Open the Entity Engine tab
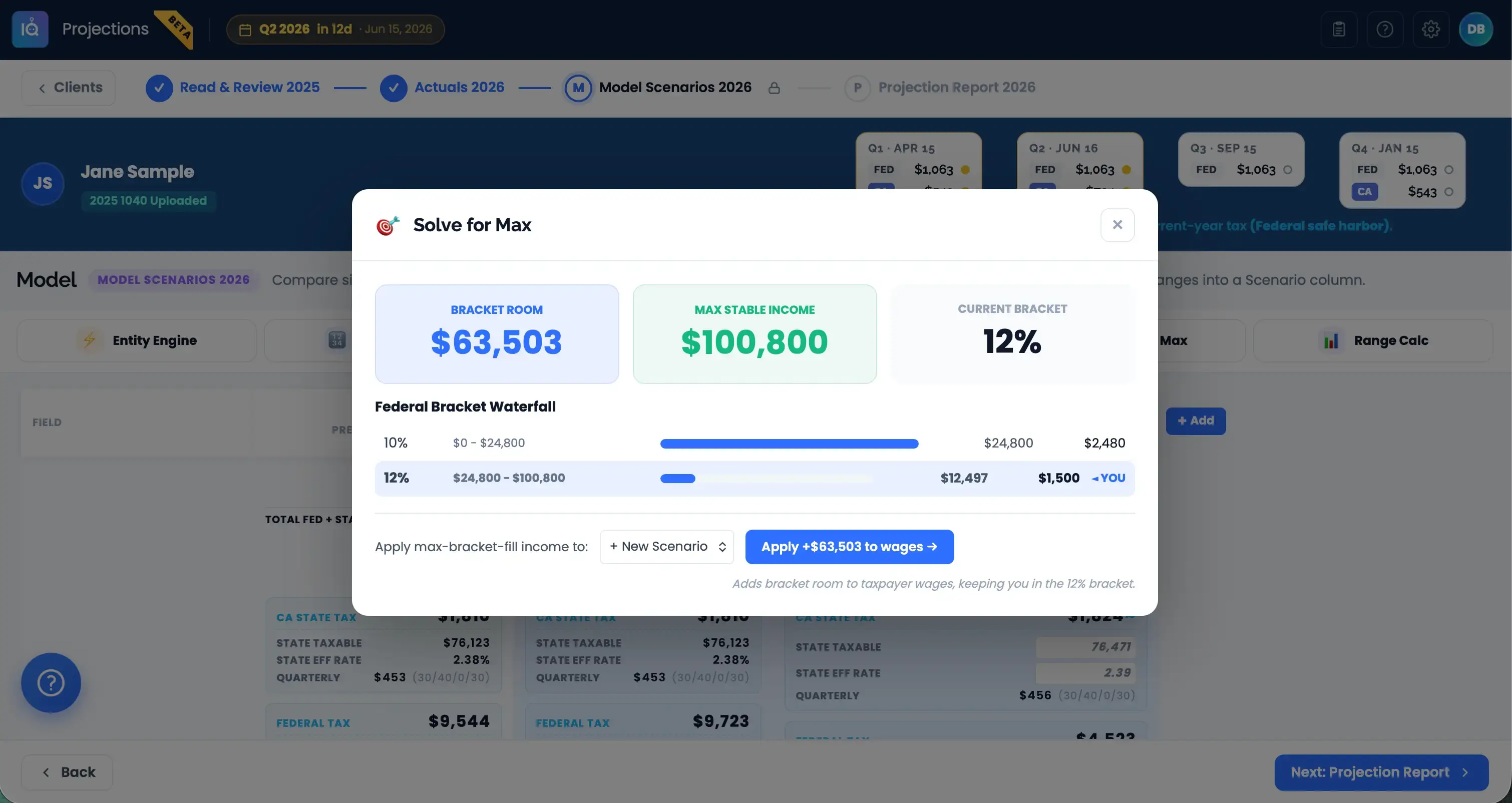1512x803 pixels. tap(137, 340)
